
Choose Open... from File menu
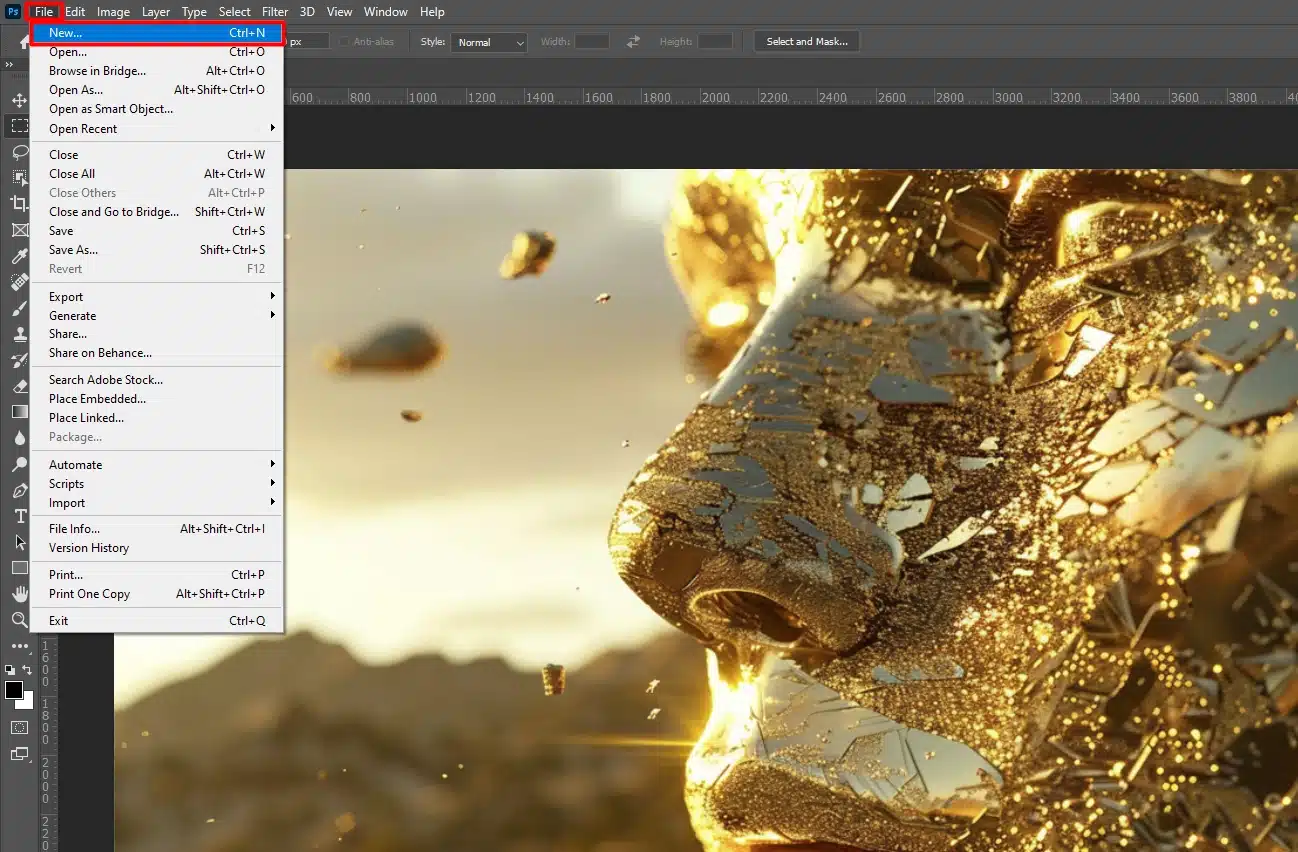click(157, 52)
